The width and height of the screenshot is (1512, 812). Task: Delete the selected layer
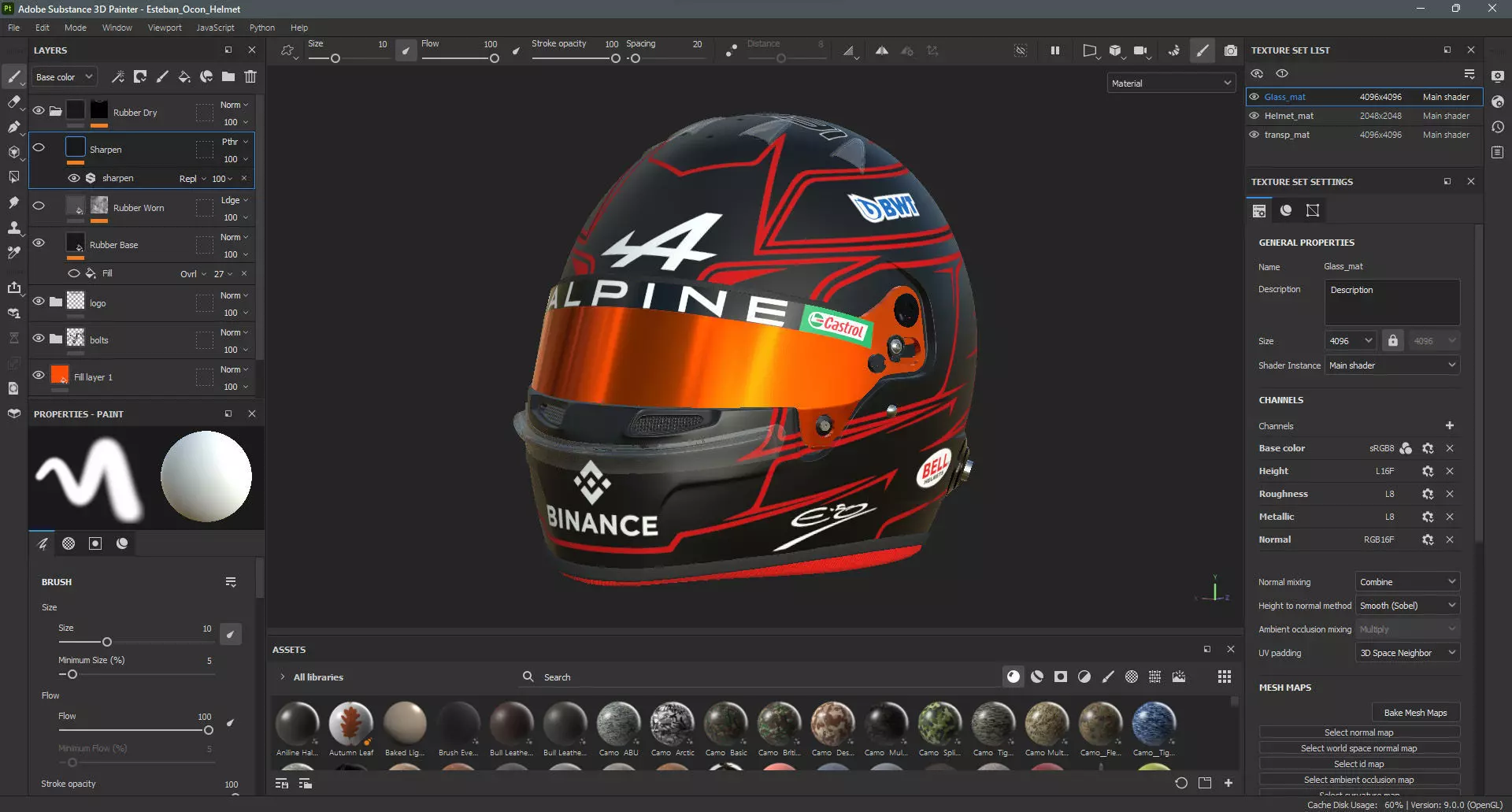coord(250,76)
